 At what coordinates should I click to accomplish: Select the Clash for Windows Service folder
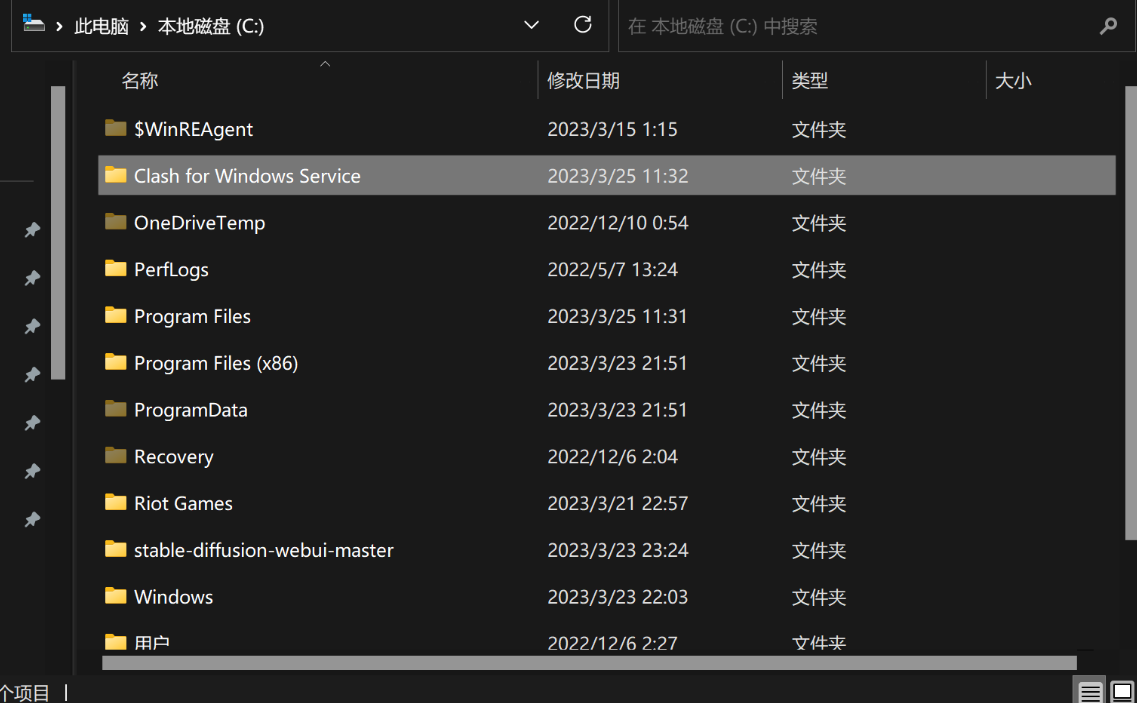(x=247, y=176)
